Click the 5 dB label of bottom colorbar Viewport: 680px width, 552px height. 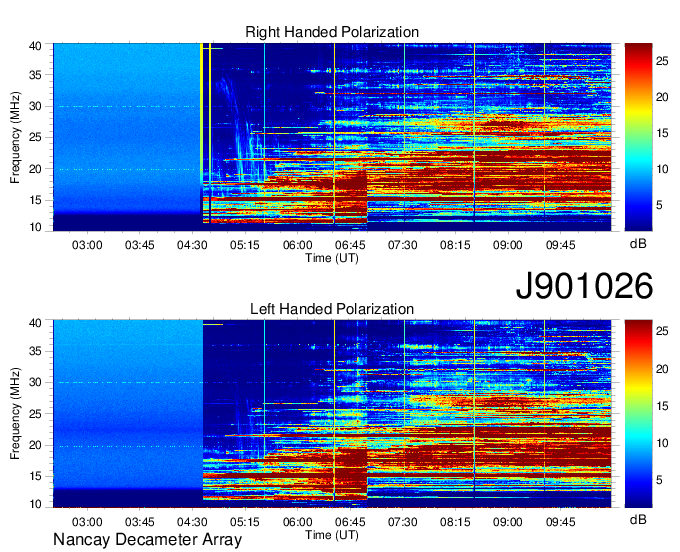coord(659,480)
